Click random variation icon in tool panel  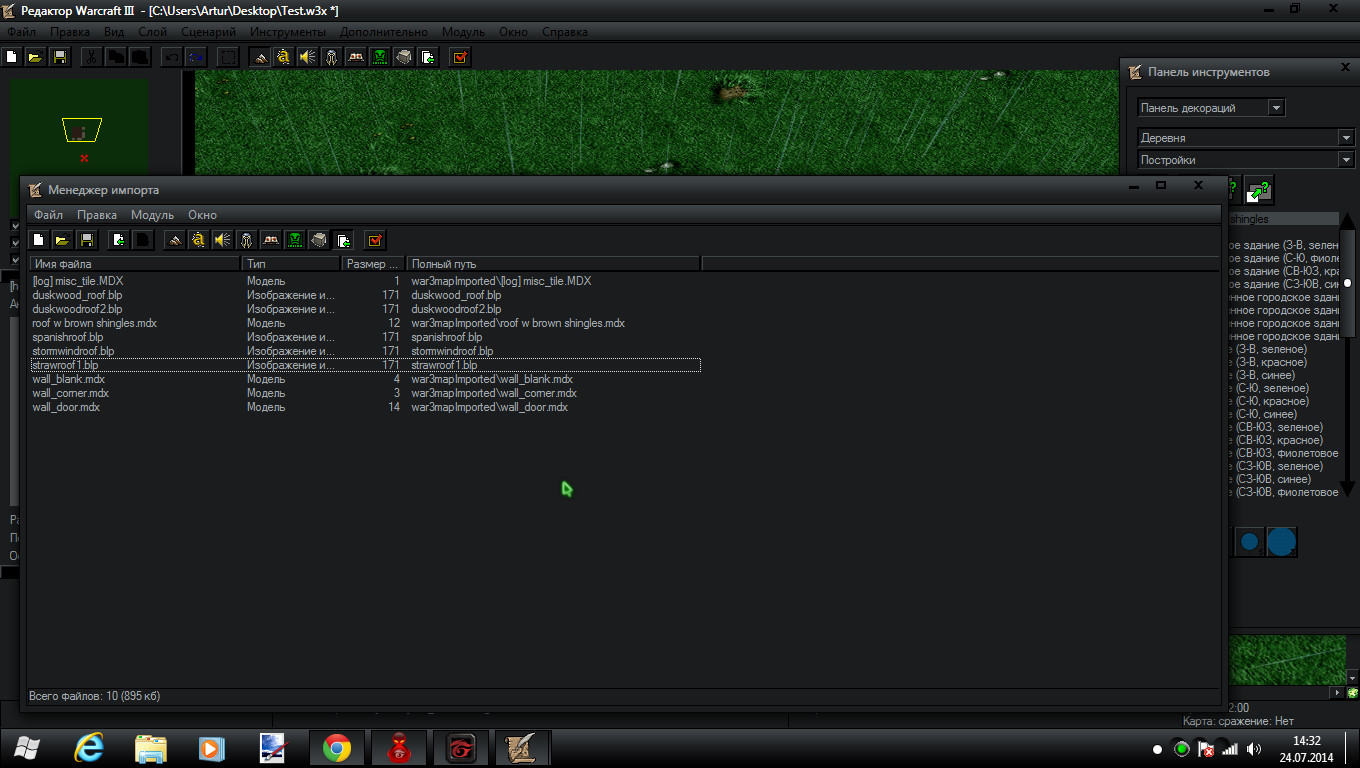1259,189
